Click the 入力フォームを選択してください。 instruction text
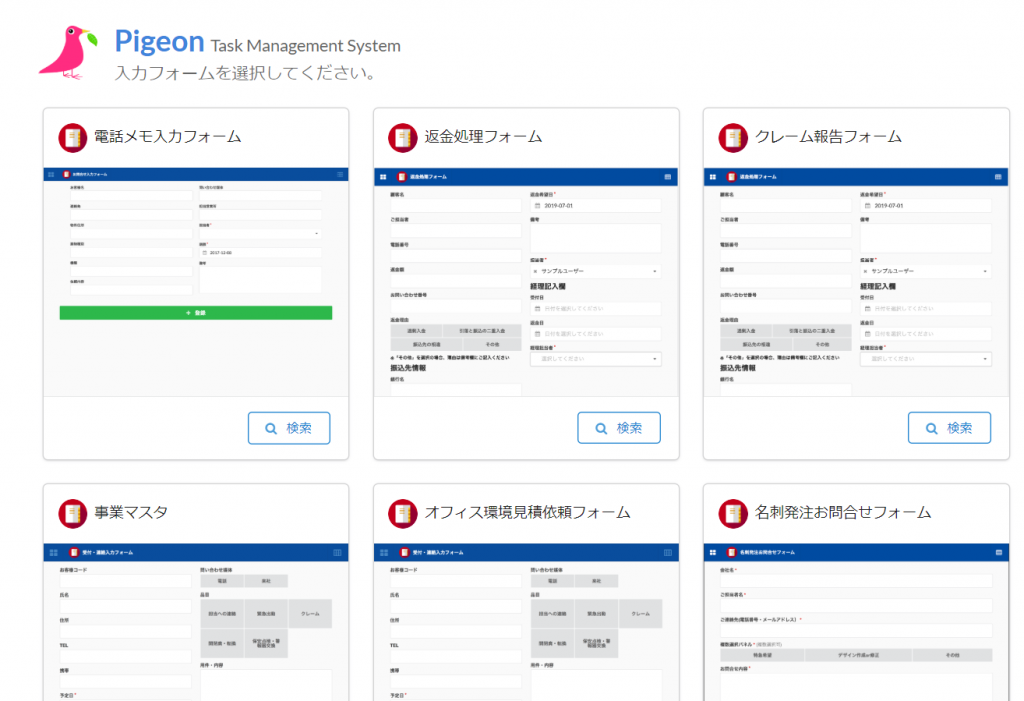Image resolution: width=1024 pixels, height=701 pixels. [x=246, y=73]
